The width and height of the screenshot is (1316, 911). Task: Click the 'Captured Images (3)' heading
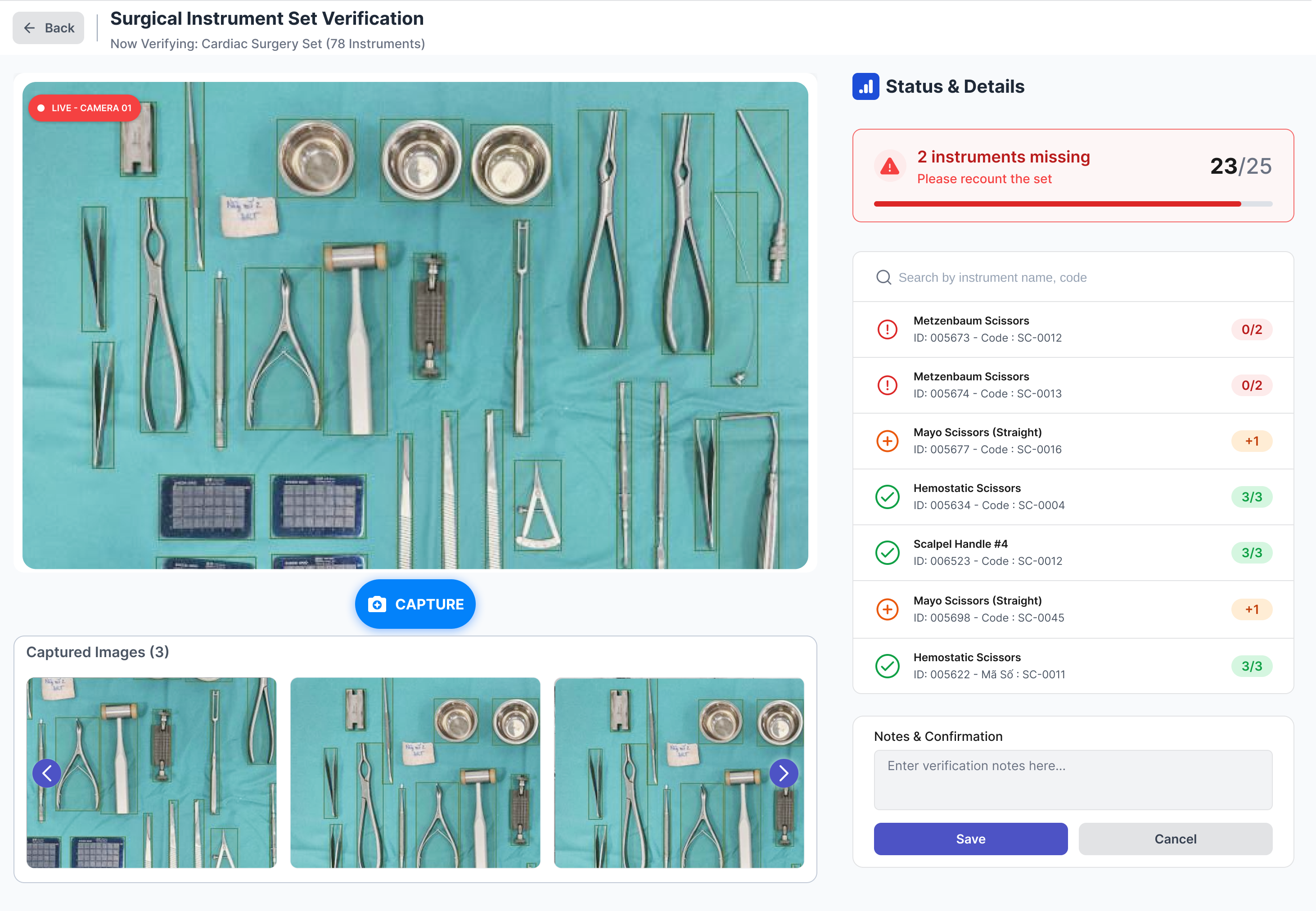pyautogui.click(x=98, y=652)
